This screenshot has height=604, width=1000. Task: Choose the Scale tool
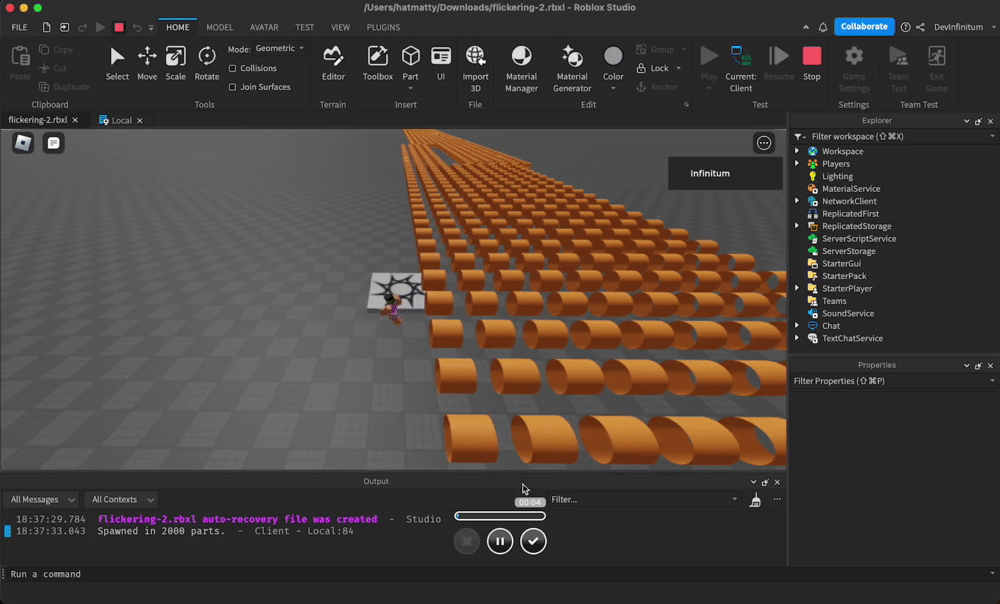point(175,63)
